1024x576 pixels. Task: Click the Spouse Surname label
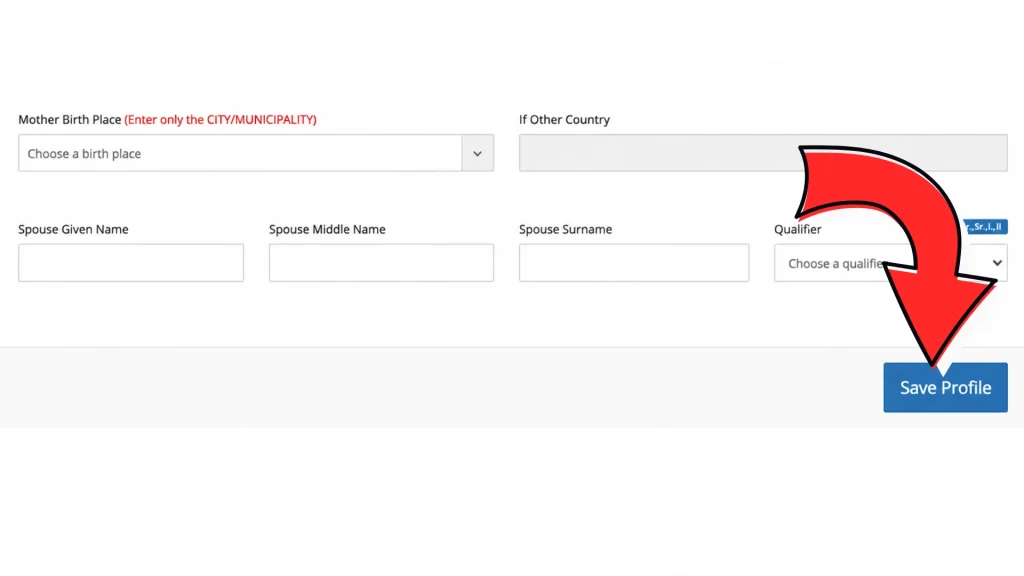(x=566, y=229)
